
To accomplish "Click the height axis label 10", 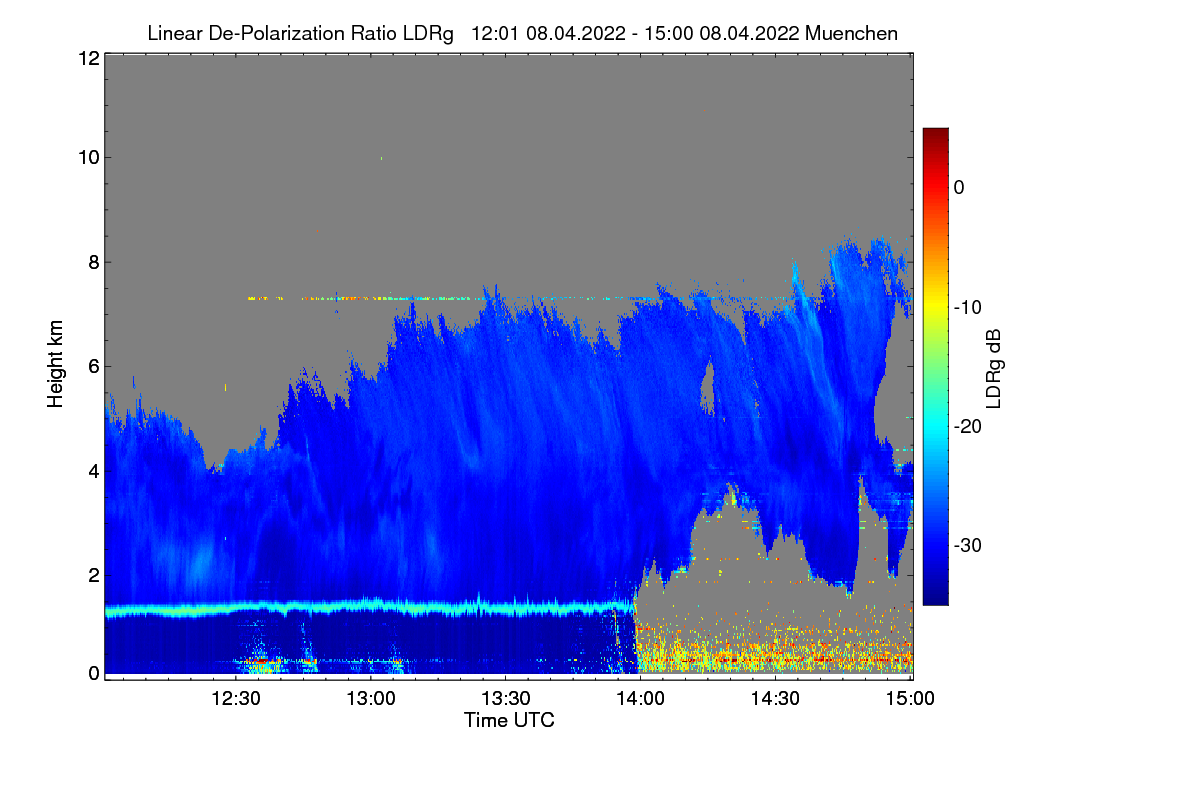I will (x=87, y=157).
